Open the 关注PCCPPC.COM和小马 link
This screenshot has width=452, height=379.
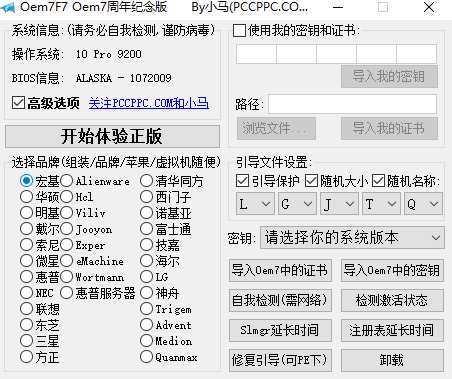coord(149,103)
